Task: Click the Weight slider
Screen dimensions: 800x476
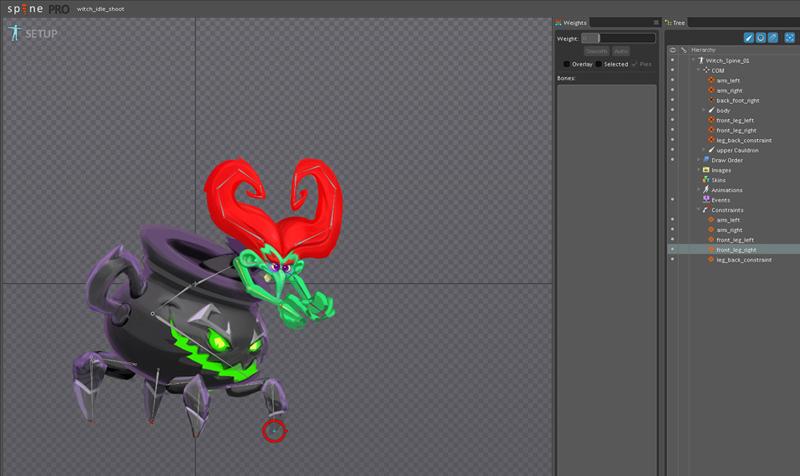Action: point(618,38)
